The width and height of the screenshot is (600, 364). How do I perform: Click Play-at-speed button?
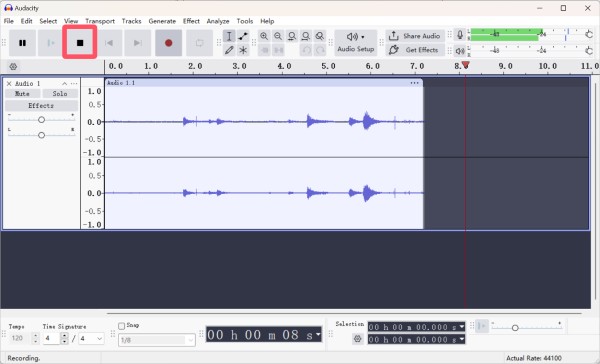[x=482, y=326]
